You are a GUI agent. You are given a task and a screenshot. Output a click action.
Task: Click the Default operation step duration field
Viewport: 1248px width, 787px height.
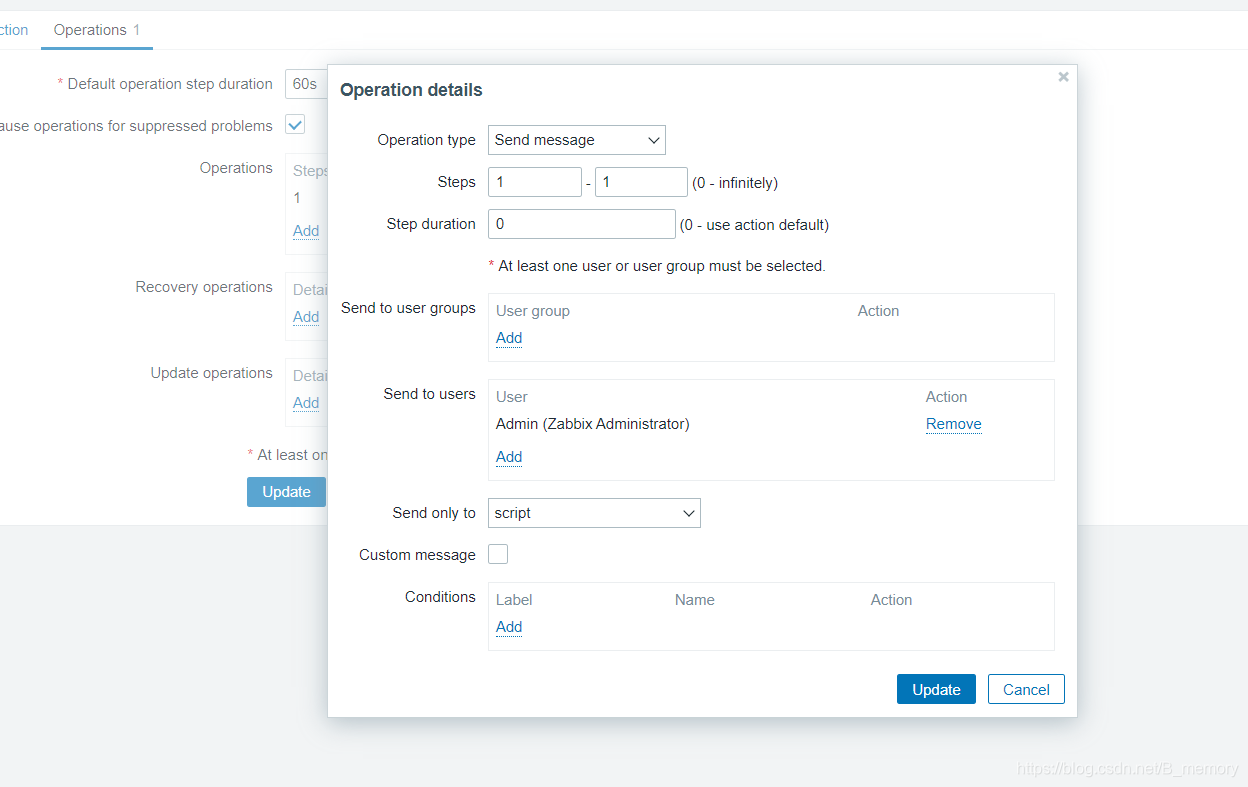[306, 84]
